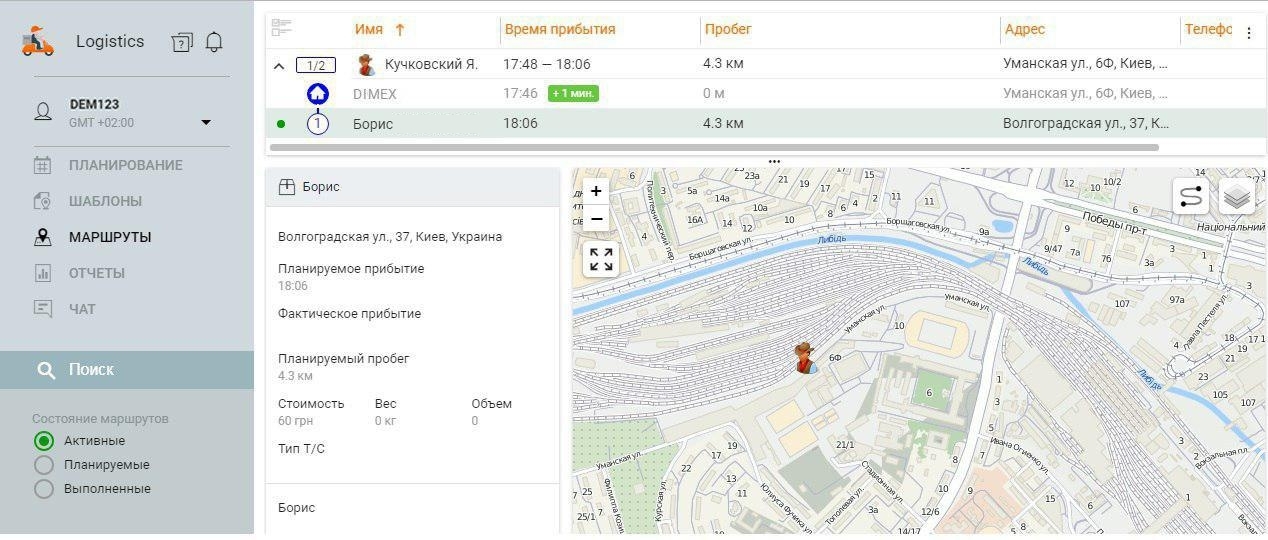Zoom in the map with plus button
This screenshot has height=540, width=1268.
(596, 191)
